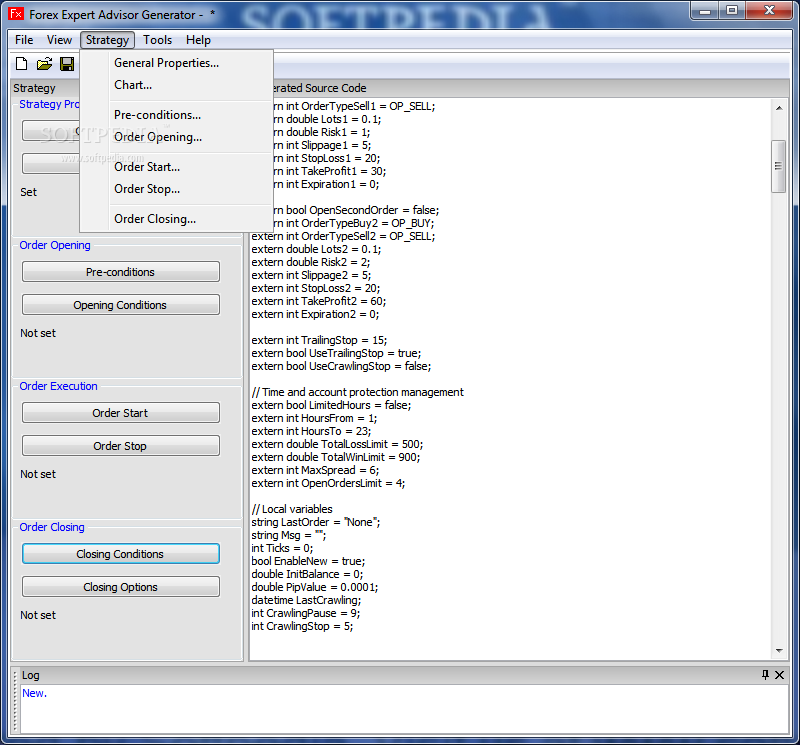Choose Chart... menu entry
Viewport: 800px width, 745px height.
(176, 85)
